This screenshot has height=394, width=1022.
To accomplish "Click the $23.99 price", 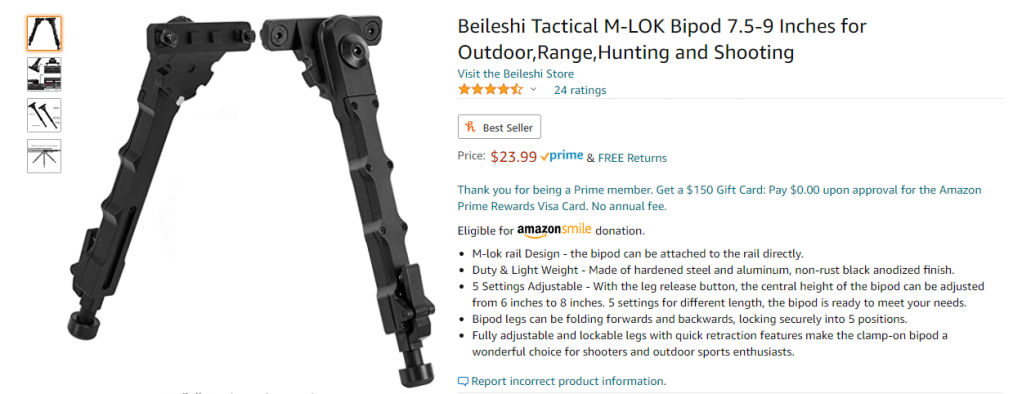I will (x=514, y=157).
